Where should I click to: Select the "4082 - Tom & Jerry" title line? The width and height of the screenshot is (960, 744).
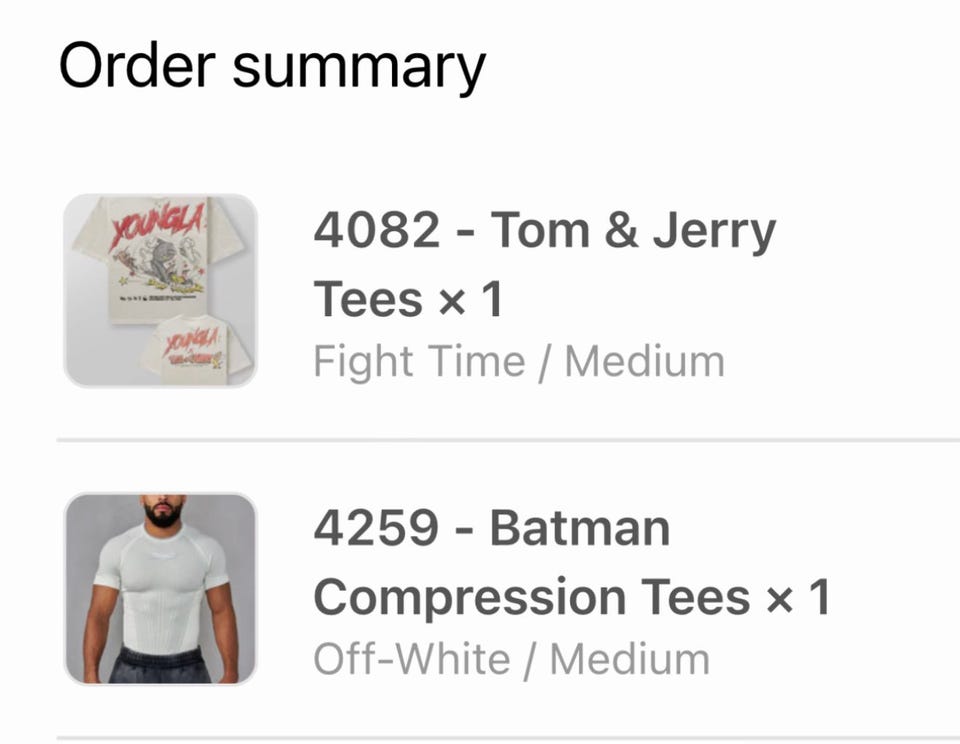pyautogui.click(x=544, y=232)
